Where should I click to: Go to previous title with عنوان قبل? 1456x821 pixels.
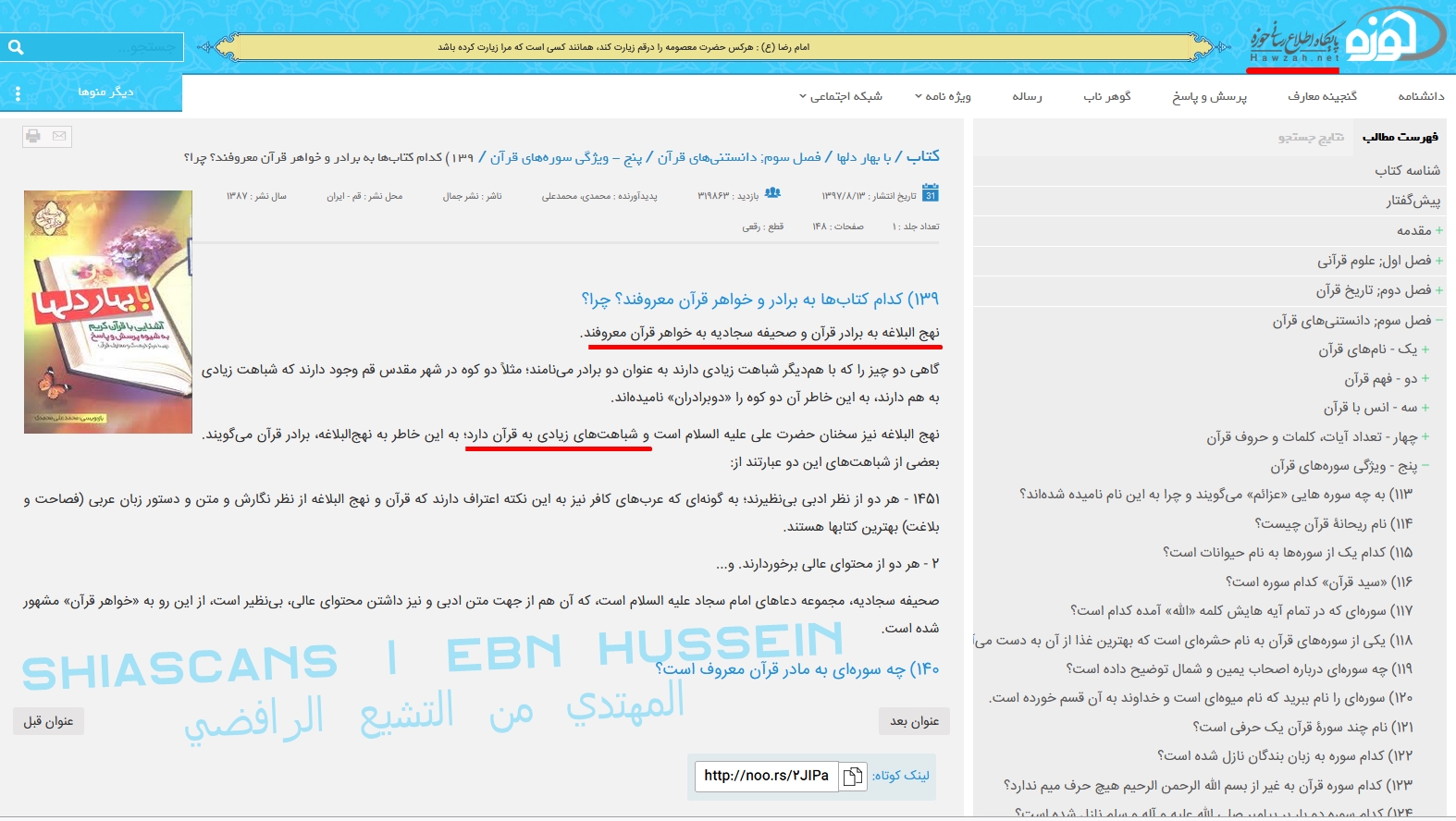[48, 721]
